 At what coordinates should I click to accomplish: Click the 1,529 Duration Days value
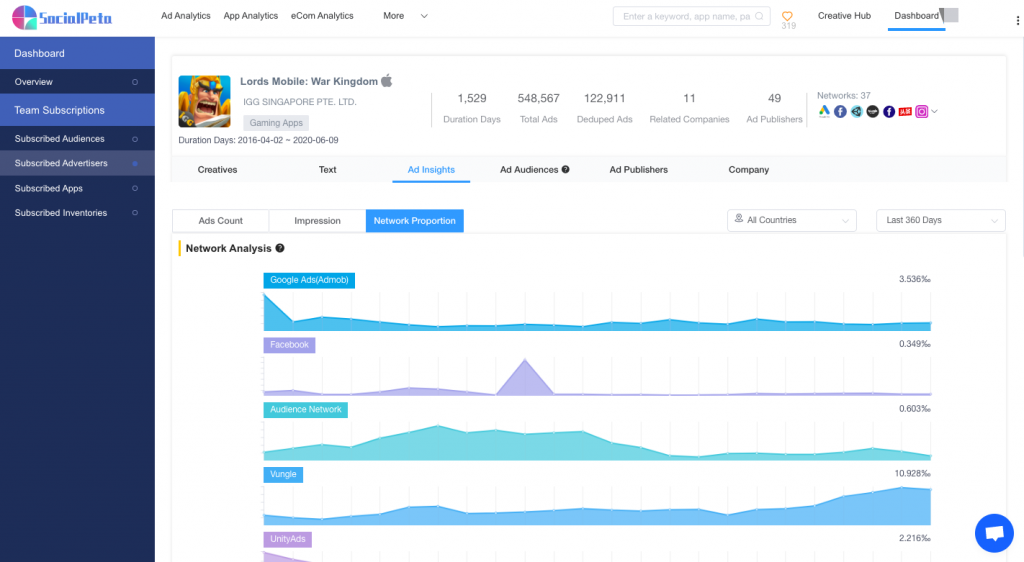pyautogui.click(x=472, y=99)
